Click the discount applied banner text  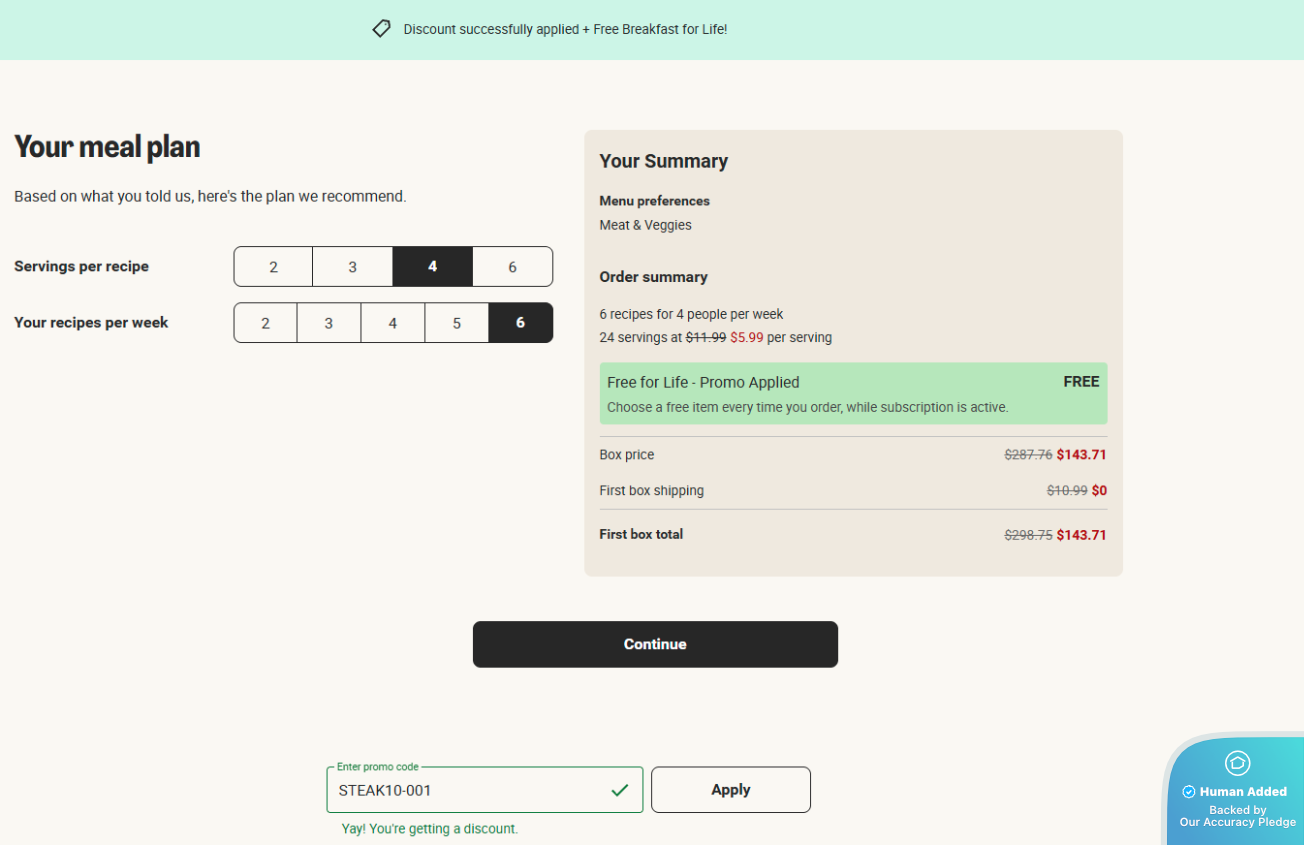coord(565,30)
